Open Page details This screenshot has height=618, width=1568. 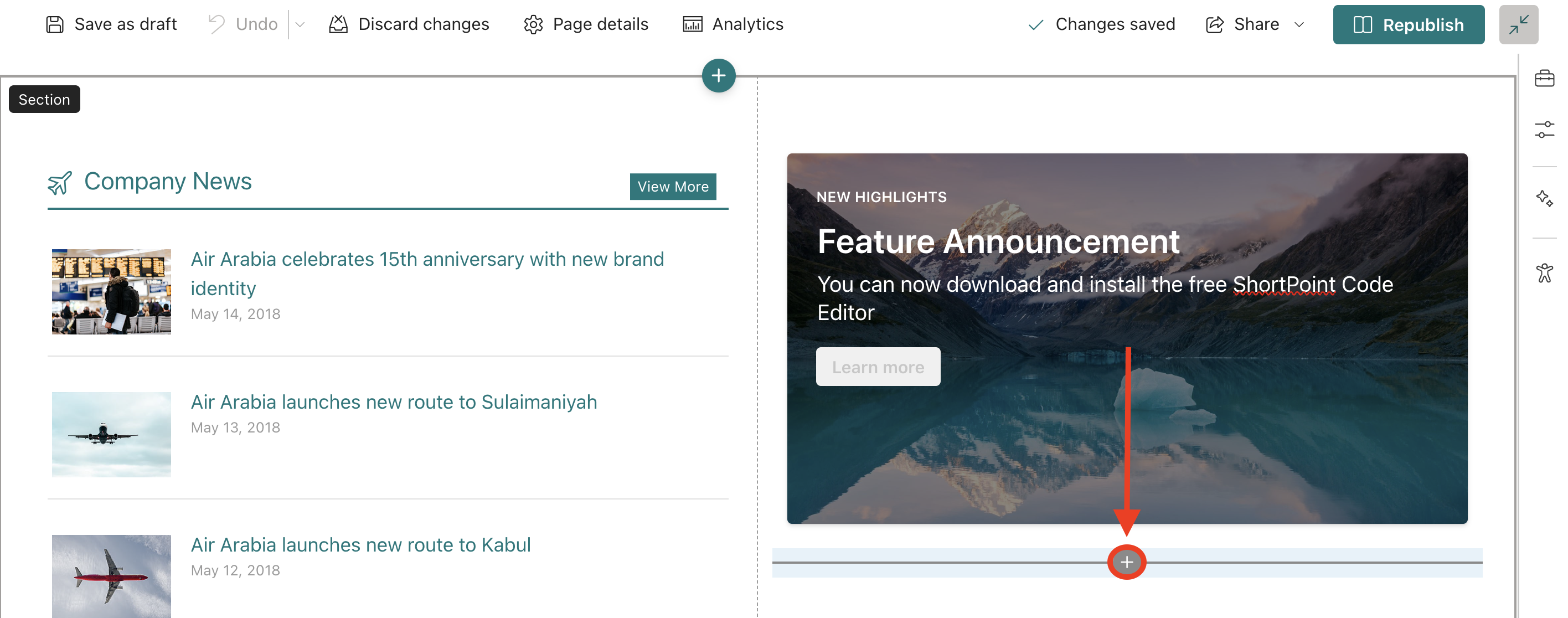(586, 24)
